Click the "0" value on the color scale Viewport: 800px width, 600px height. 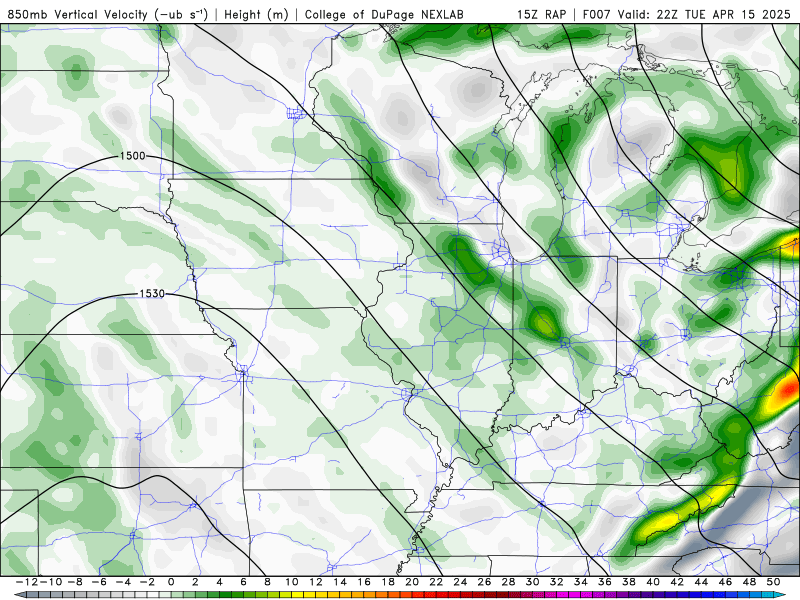point(171,582)
